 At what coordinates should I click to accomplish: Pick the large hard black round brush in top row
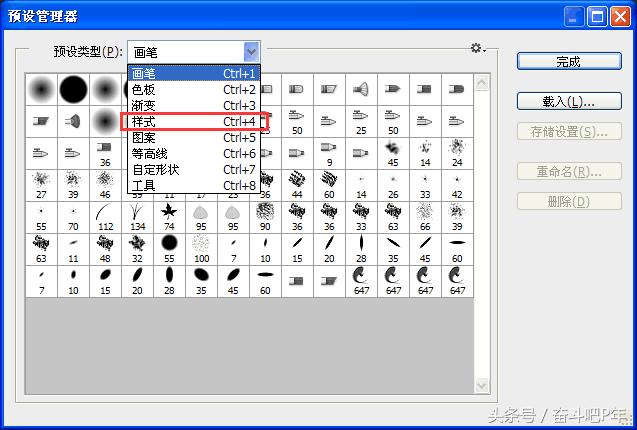click(73, 91)
